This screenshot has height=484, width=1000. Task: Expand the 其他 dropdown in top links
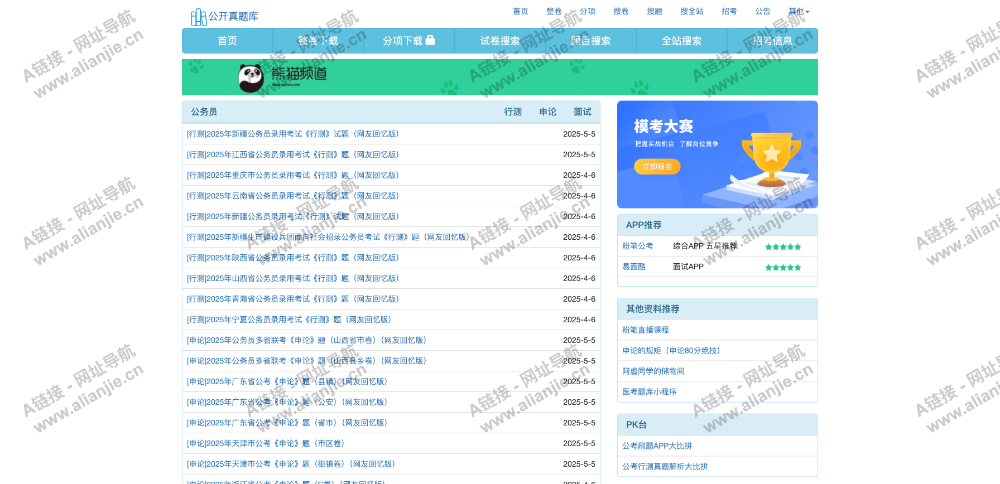(798, 11)
